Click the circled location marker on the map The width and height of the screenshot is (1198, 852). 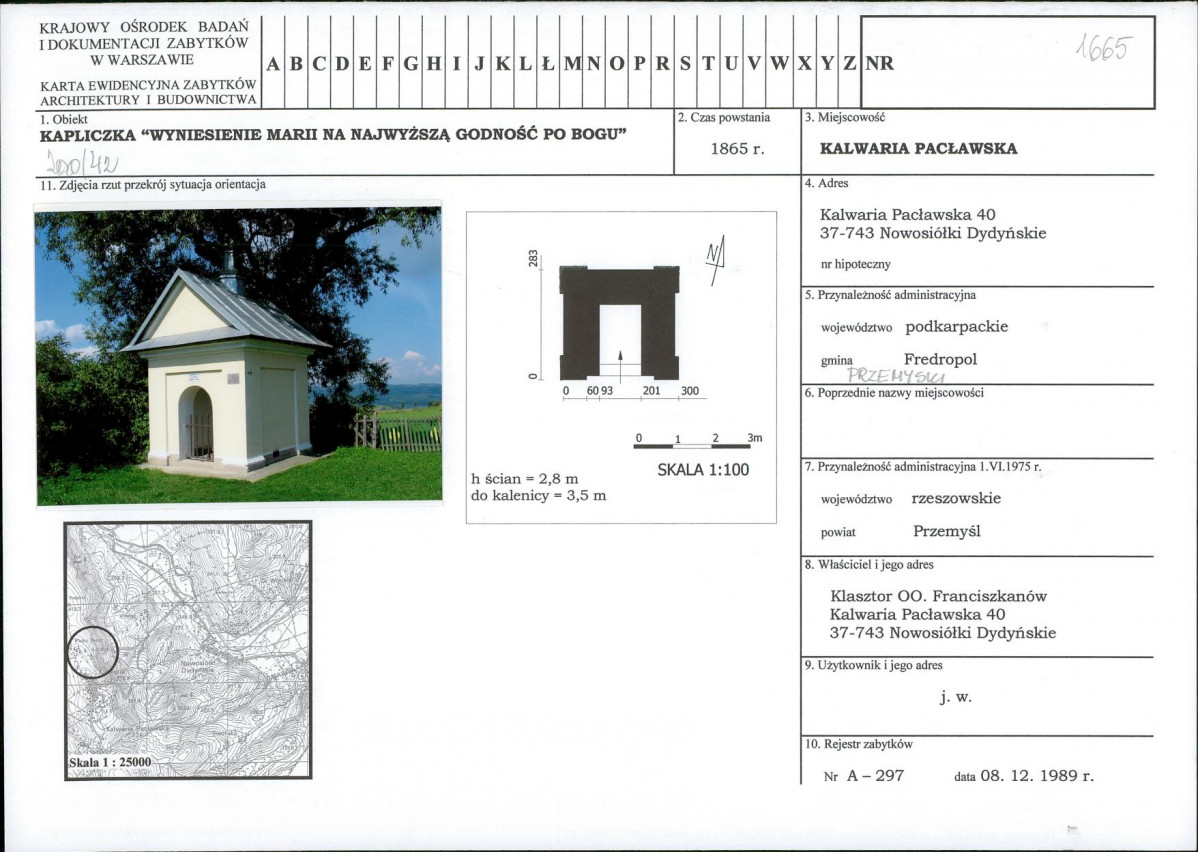tap(92, 652)
